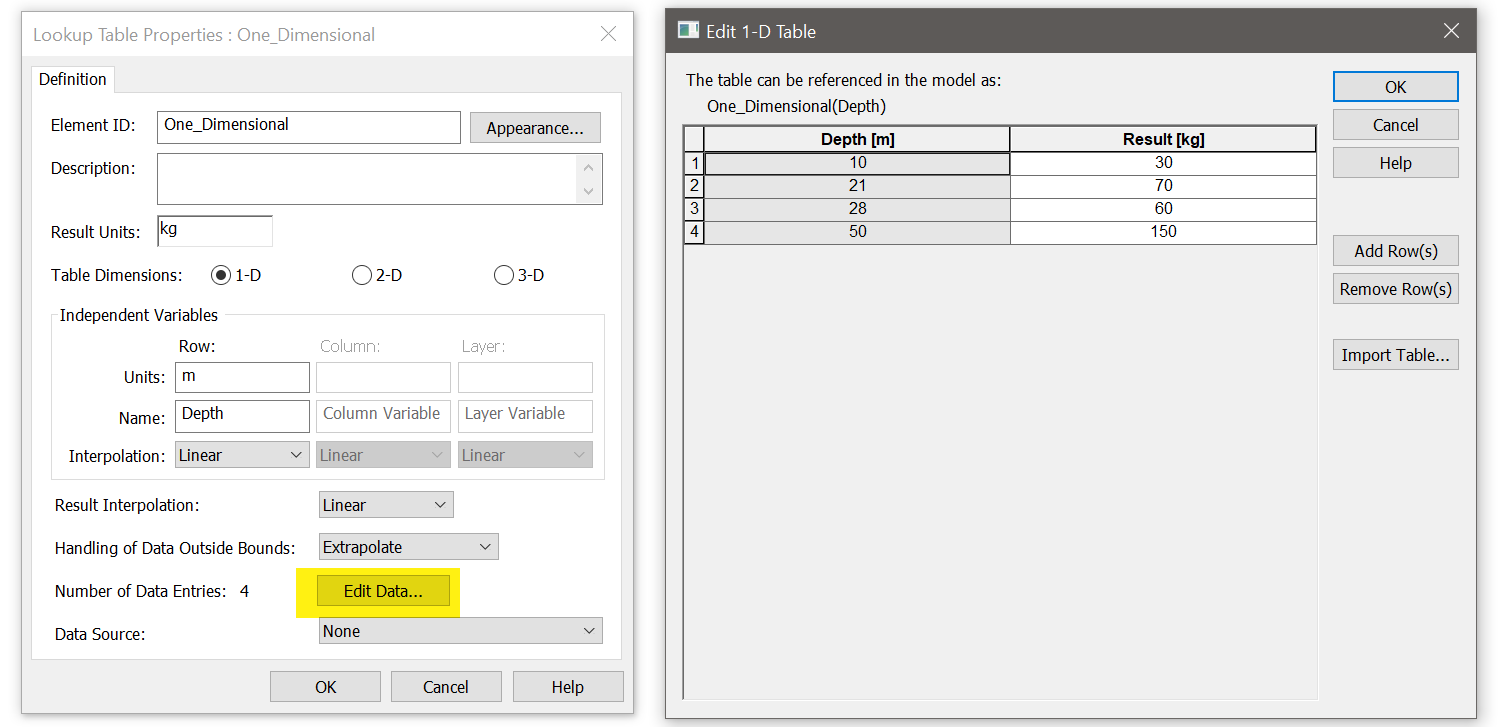Click the Edit 1-D Table window icon
Image resolution: width=1501 pixels, height=727 pixels.
click(x=688, y=31)
